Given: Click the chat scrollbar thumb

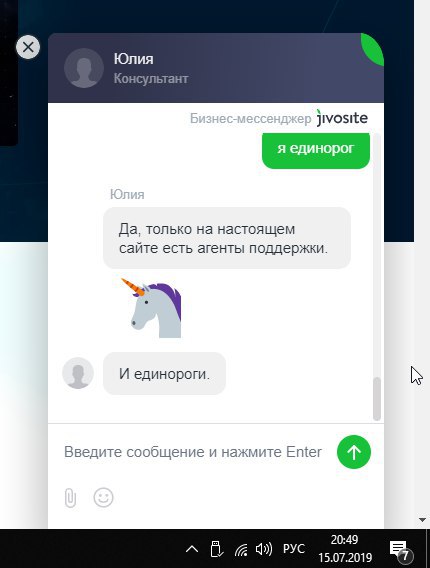Looking at the screenshot, I should 377,398.
